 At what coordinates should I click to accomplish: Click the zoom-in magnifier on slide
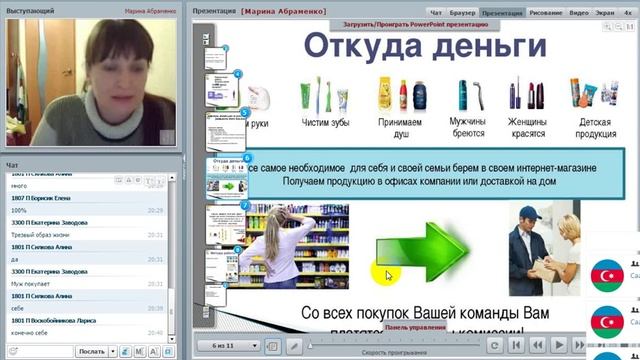pos(607,27)
